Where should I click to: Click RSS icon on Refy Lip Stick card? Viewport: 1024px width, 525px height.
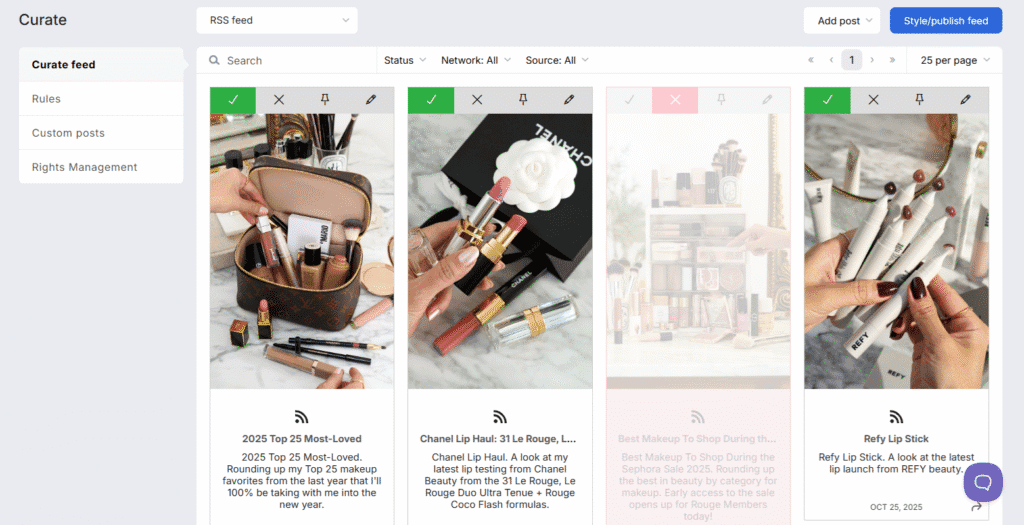[x=896, y=417]
